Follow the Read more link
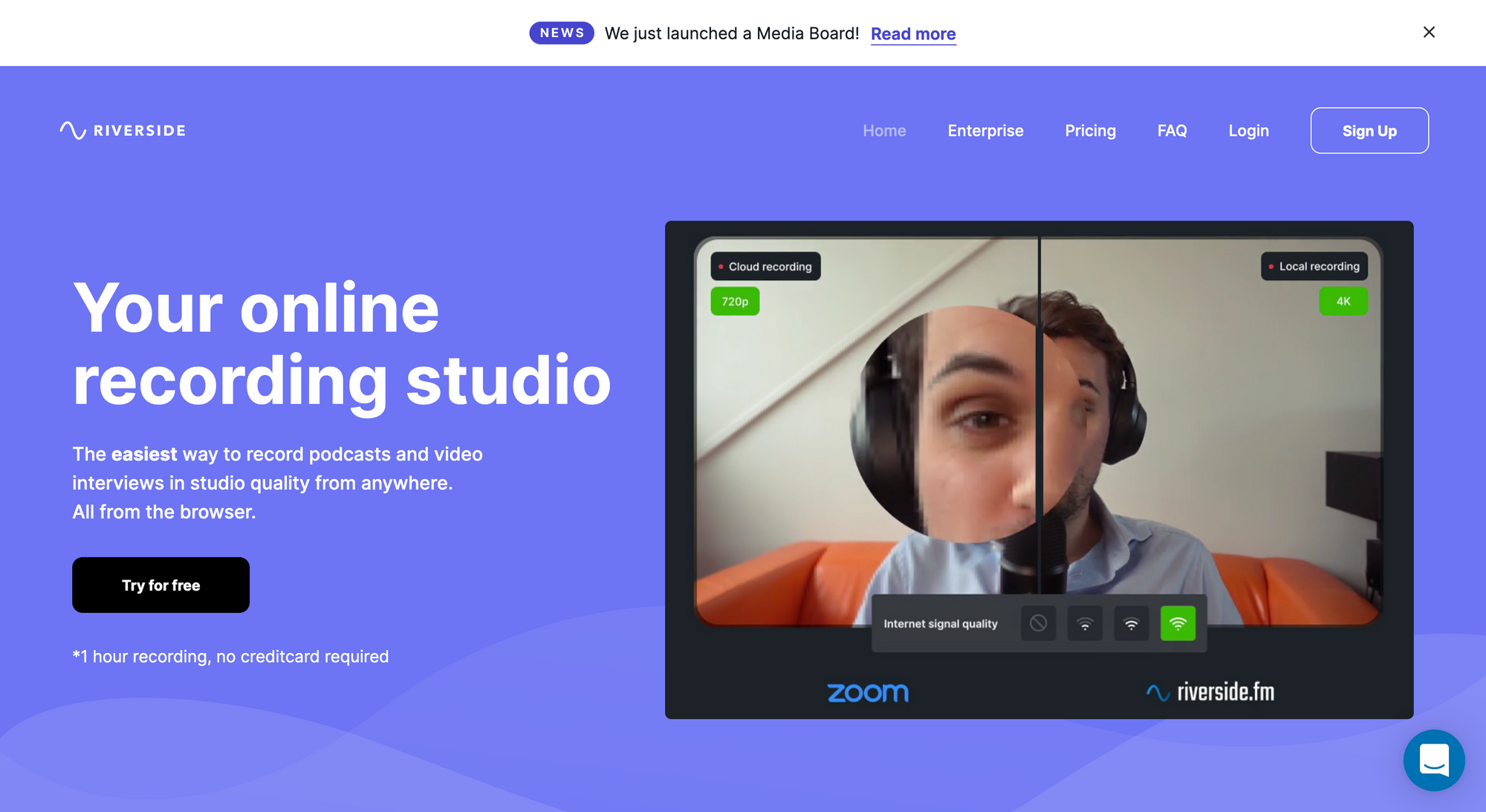 [913, 34]
